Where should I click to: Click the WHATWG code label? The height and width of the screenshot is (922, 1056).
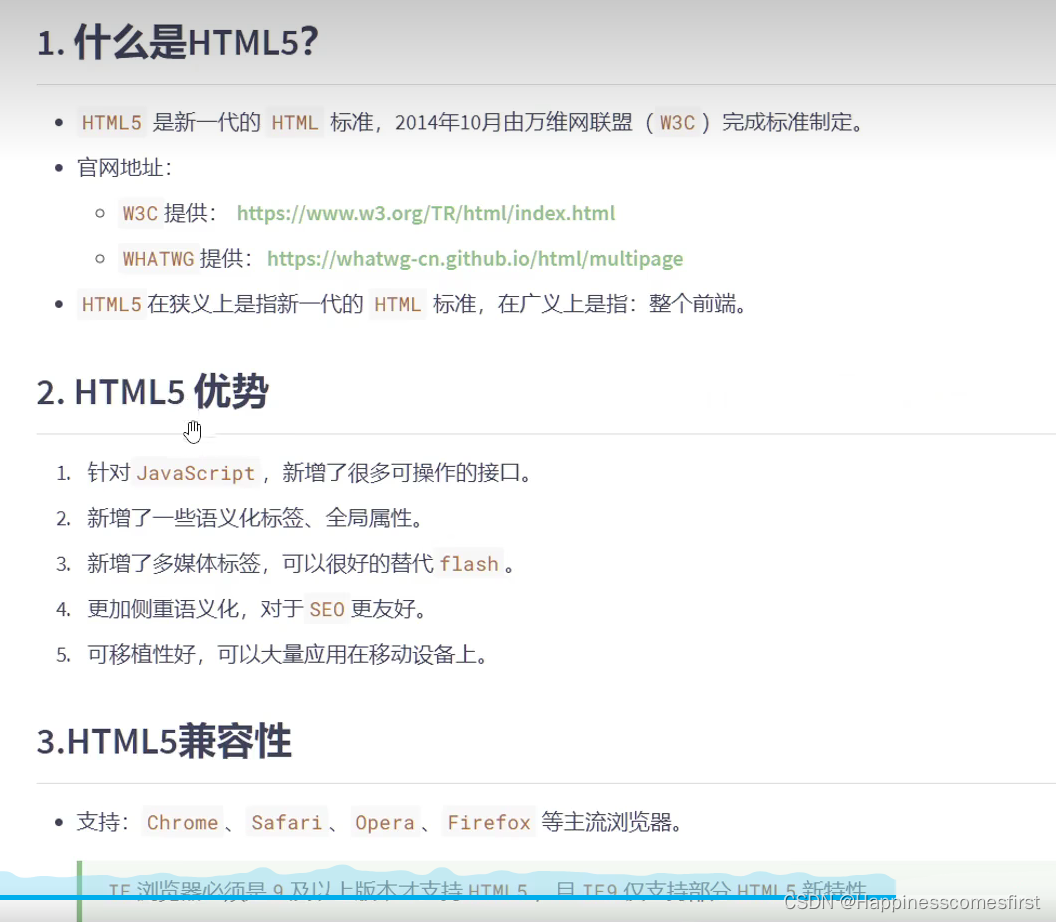coord(157,258)
